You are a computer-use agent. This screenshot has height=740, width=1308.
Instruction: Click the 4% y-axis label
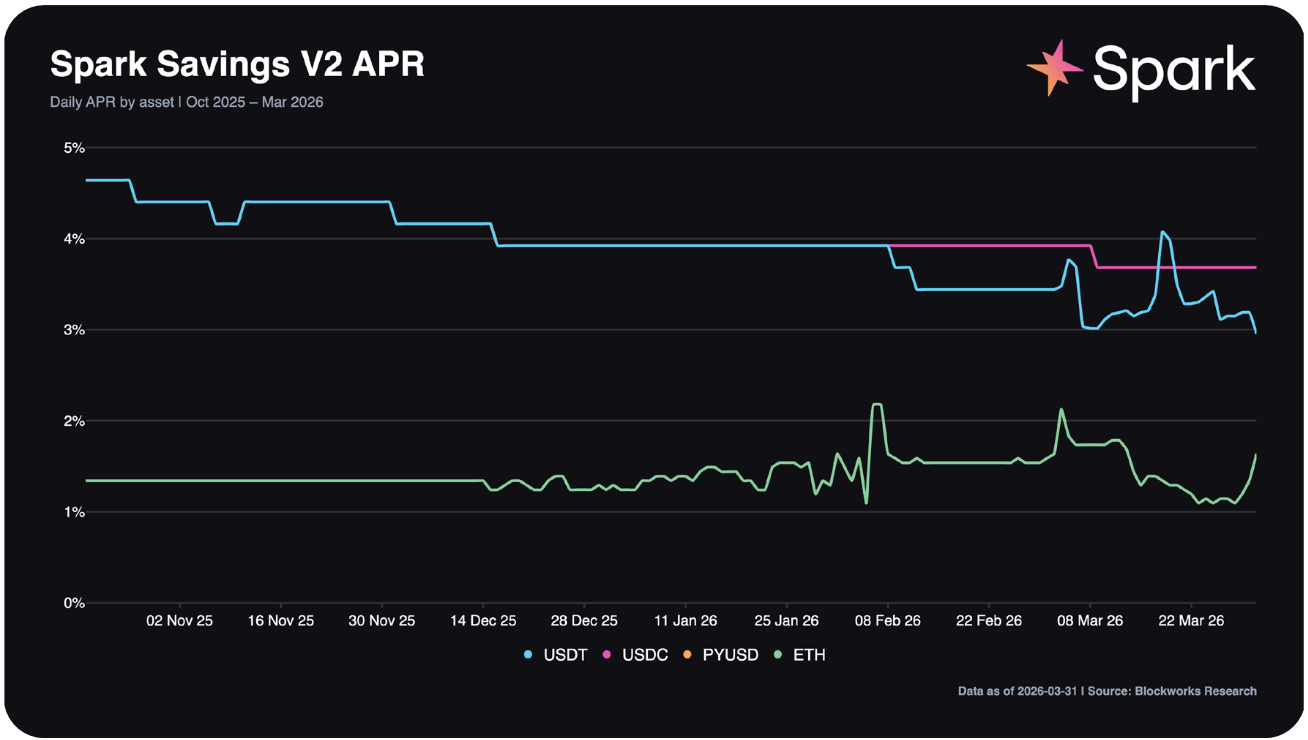click(x=75, y=239)
